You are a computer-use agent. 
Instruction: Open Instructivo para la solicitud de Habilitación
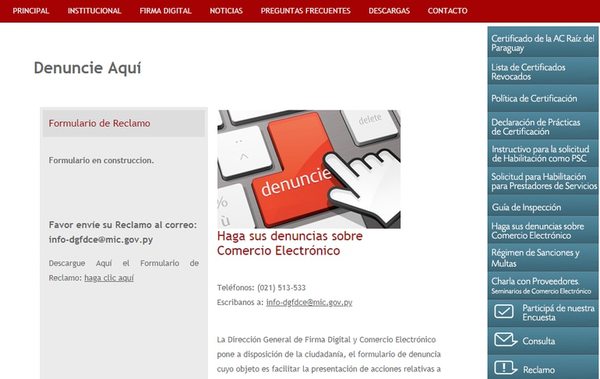click(x=543, y=154)
